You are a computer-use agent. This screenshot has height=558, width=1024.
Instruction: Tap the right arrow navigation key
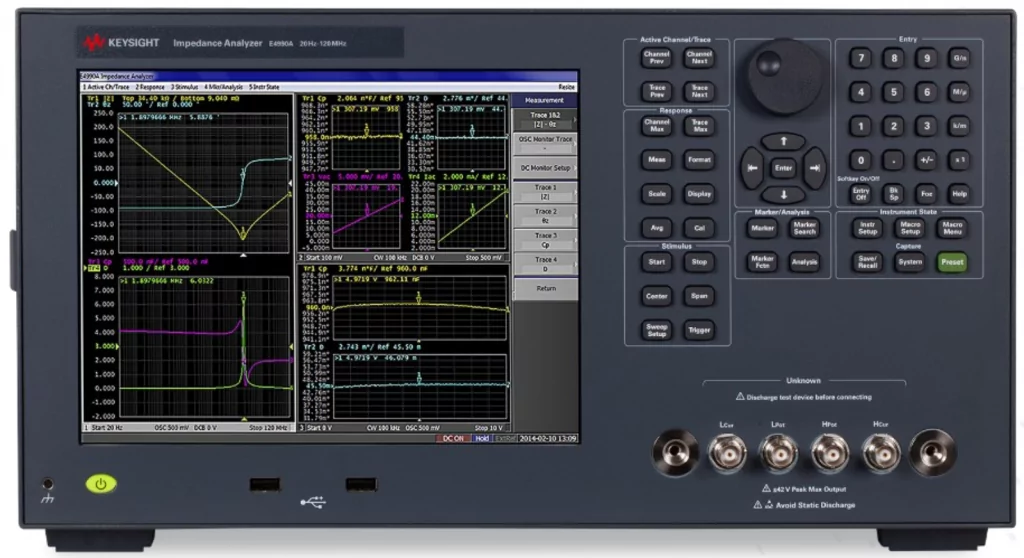[814, 168]
